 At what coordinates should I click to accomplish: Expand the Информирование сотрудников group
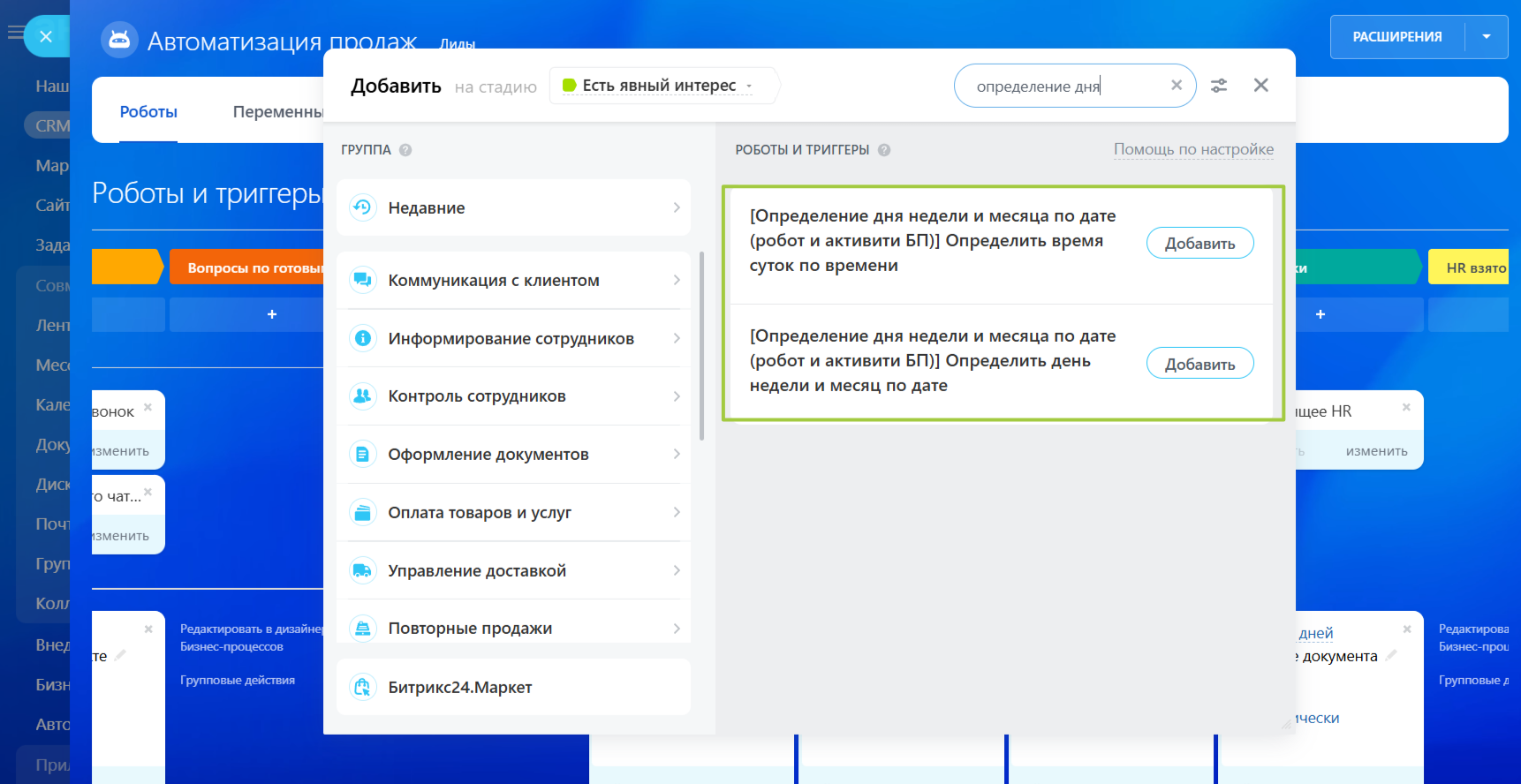tap(513, 339)
